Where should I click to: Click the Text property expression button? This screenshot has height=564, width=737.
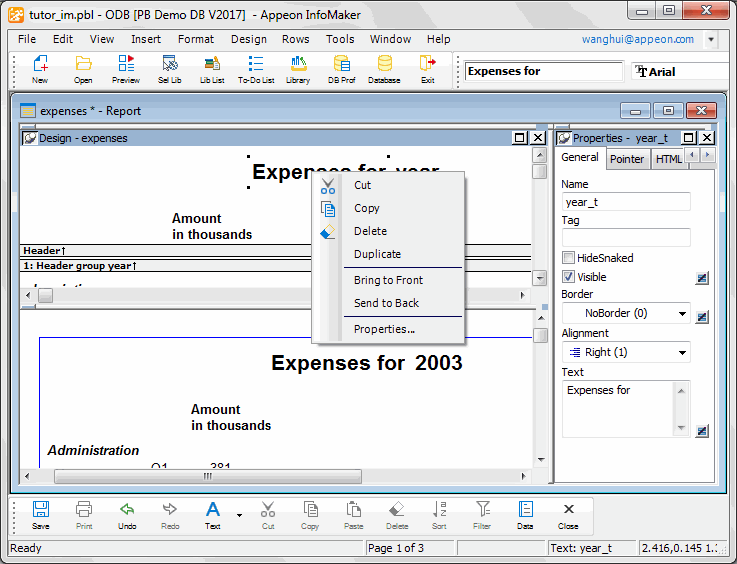tap(702, 431)
